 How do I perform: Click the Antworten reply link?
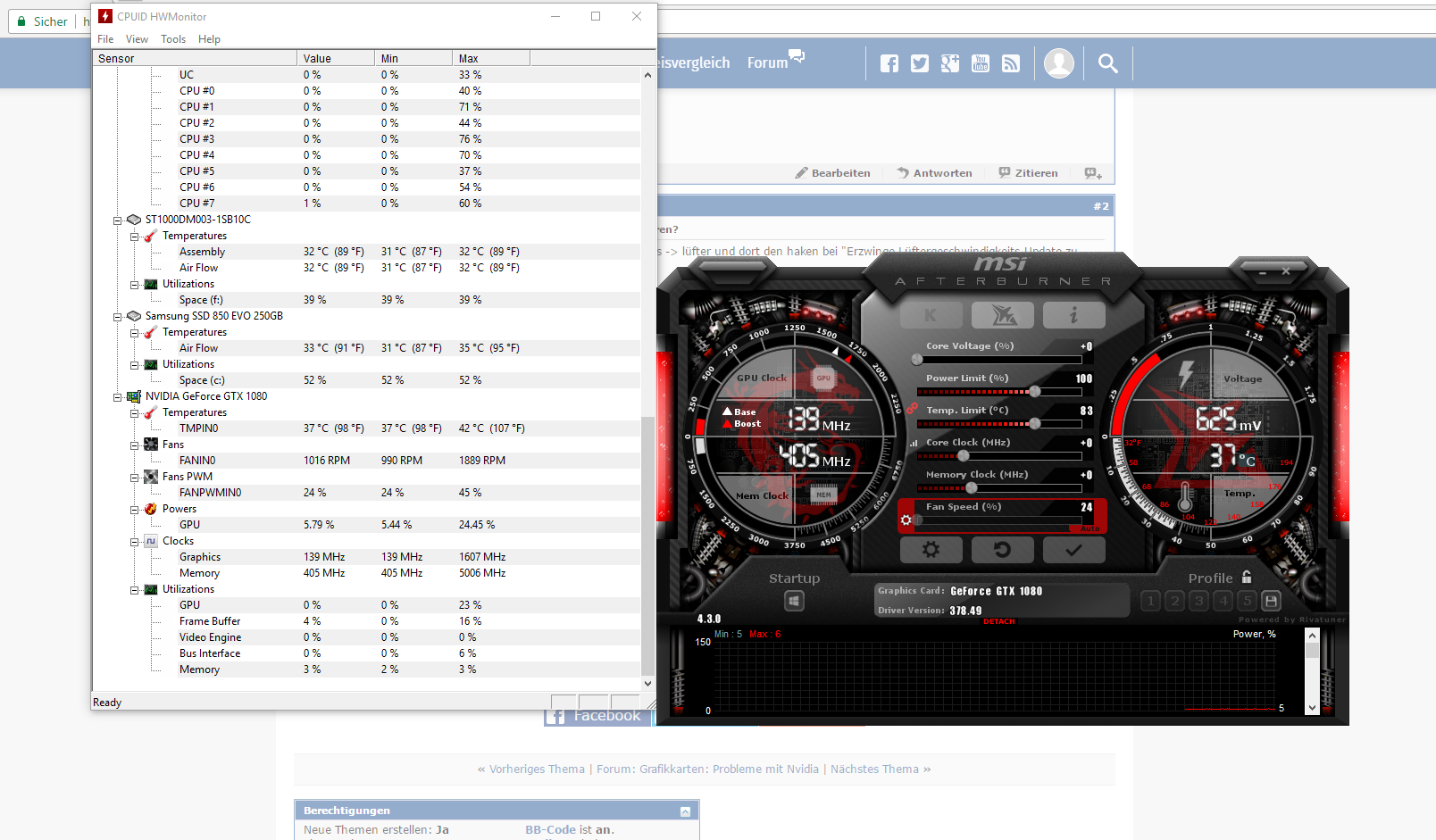tap(935, 173)
